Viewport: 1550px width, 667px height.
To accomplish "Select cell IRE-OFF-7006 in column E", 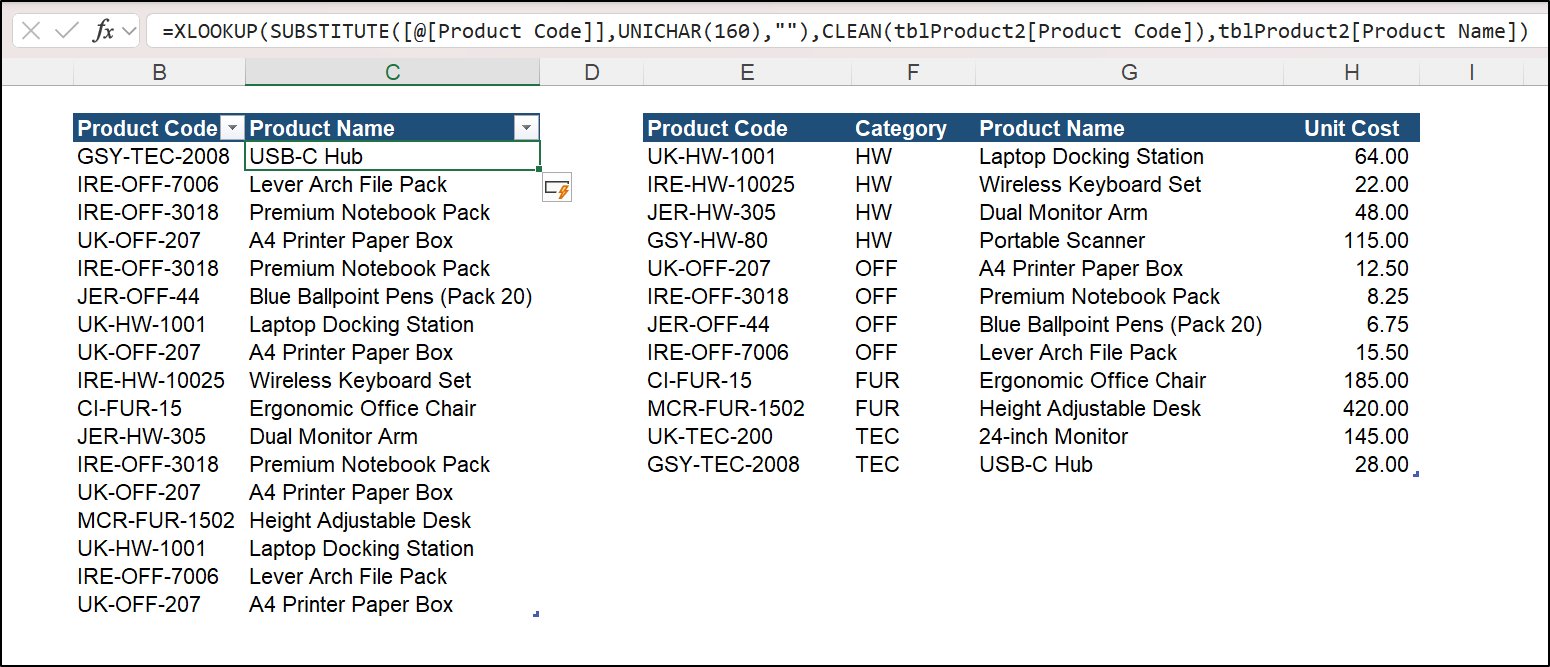I will [747, 352].
